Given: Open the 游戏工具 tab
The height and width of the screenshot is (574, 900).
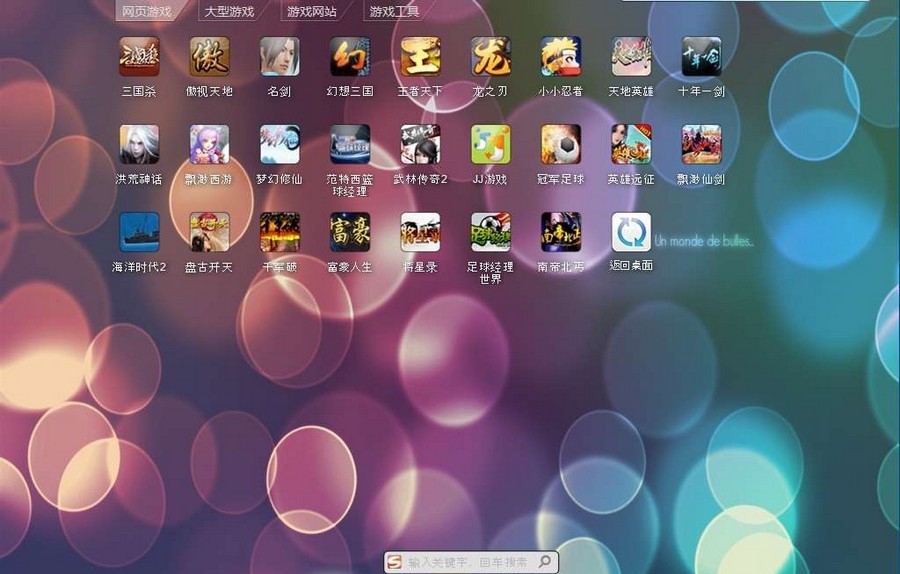Looking at the screenshot, I should point(395,11).
